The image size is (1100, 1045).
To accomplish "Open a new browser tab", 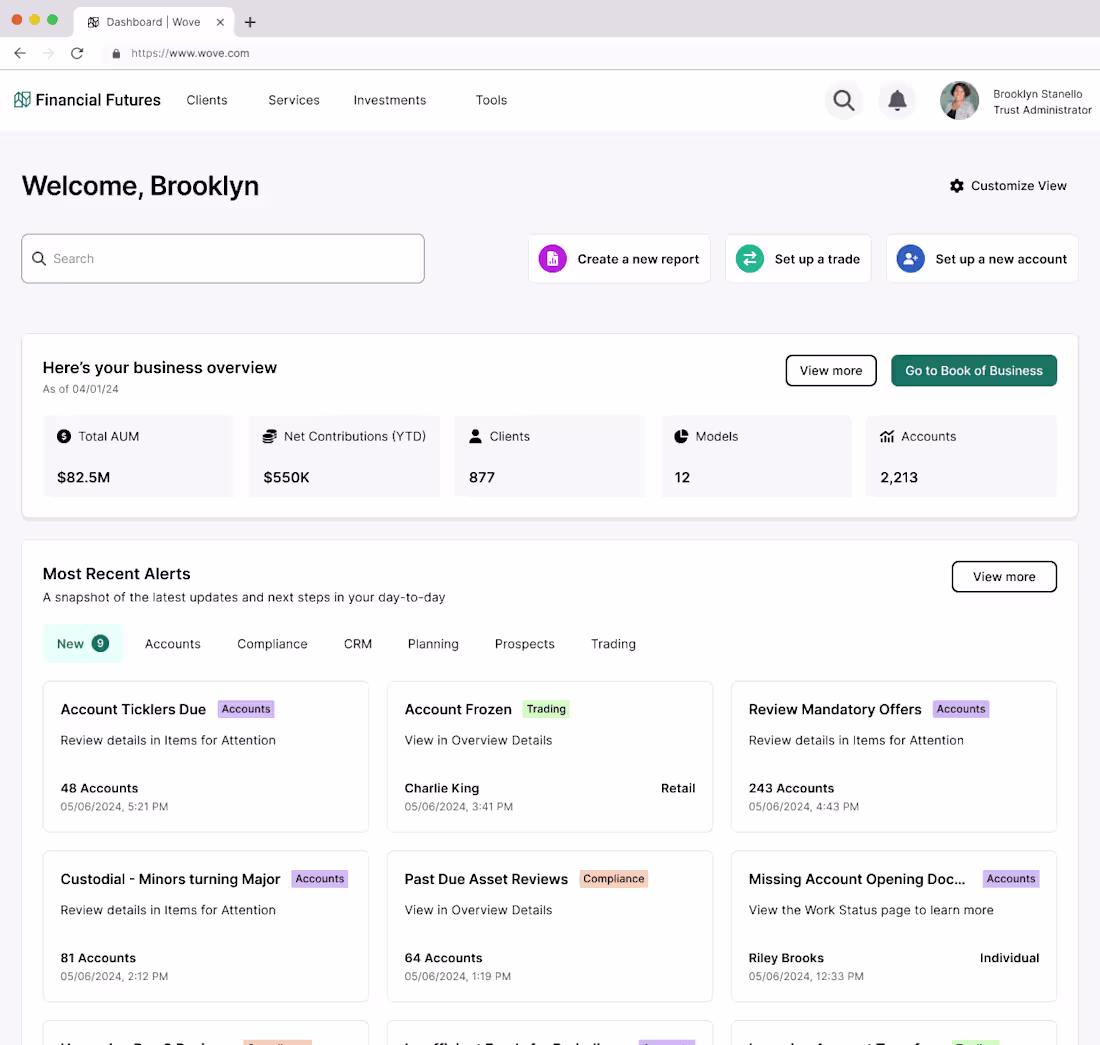I will click(x=250, y=22).
